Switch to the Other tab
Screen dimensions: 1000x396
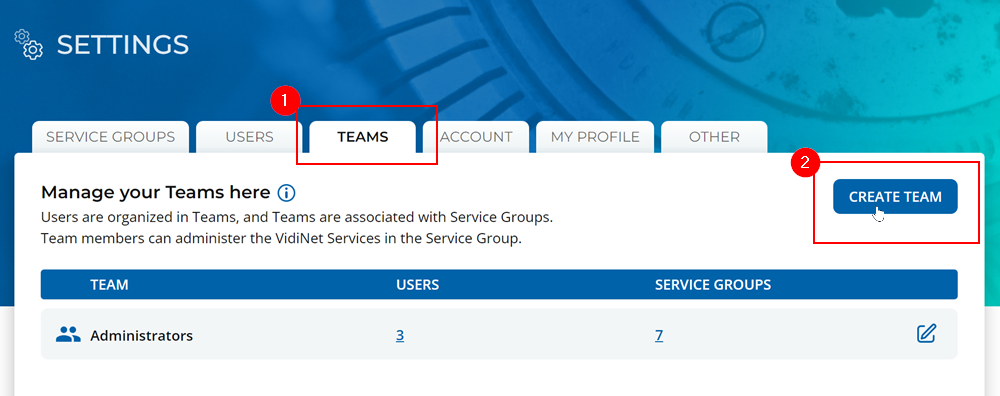[714, 137]
